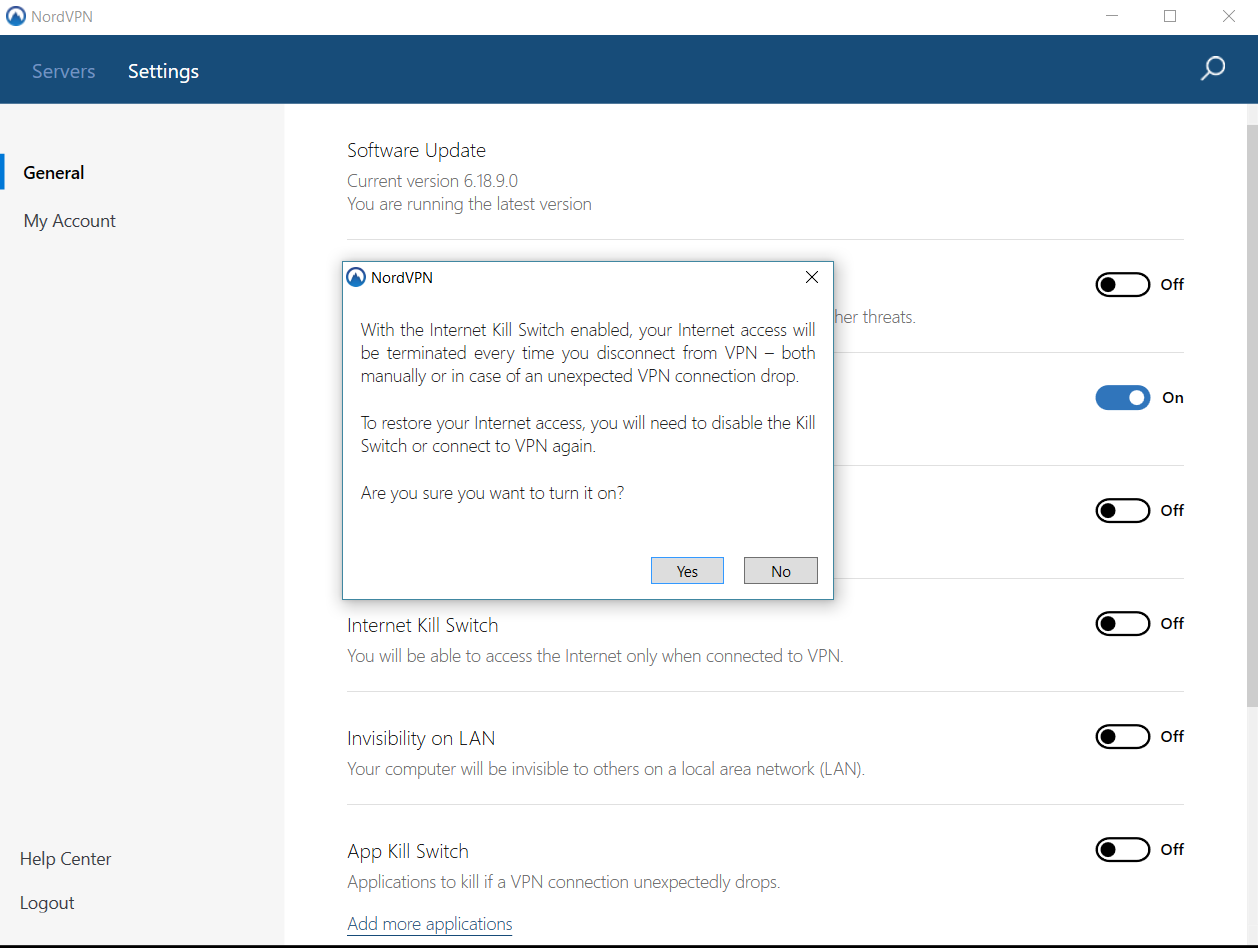The image size is (1258, 948).
Task: Open the Help Center
Action: coord(66,859)
